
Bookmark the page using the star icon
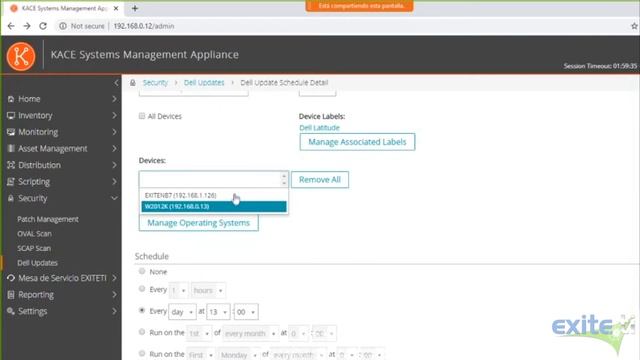(x=634, y=26)
